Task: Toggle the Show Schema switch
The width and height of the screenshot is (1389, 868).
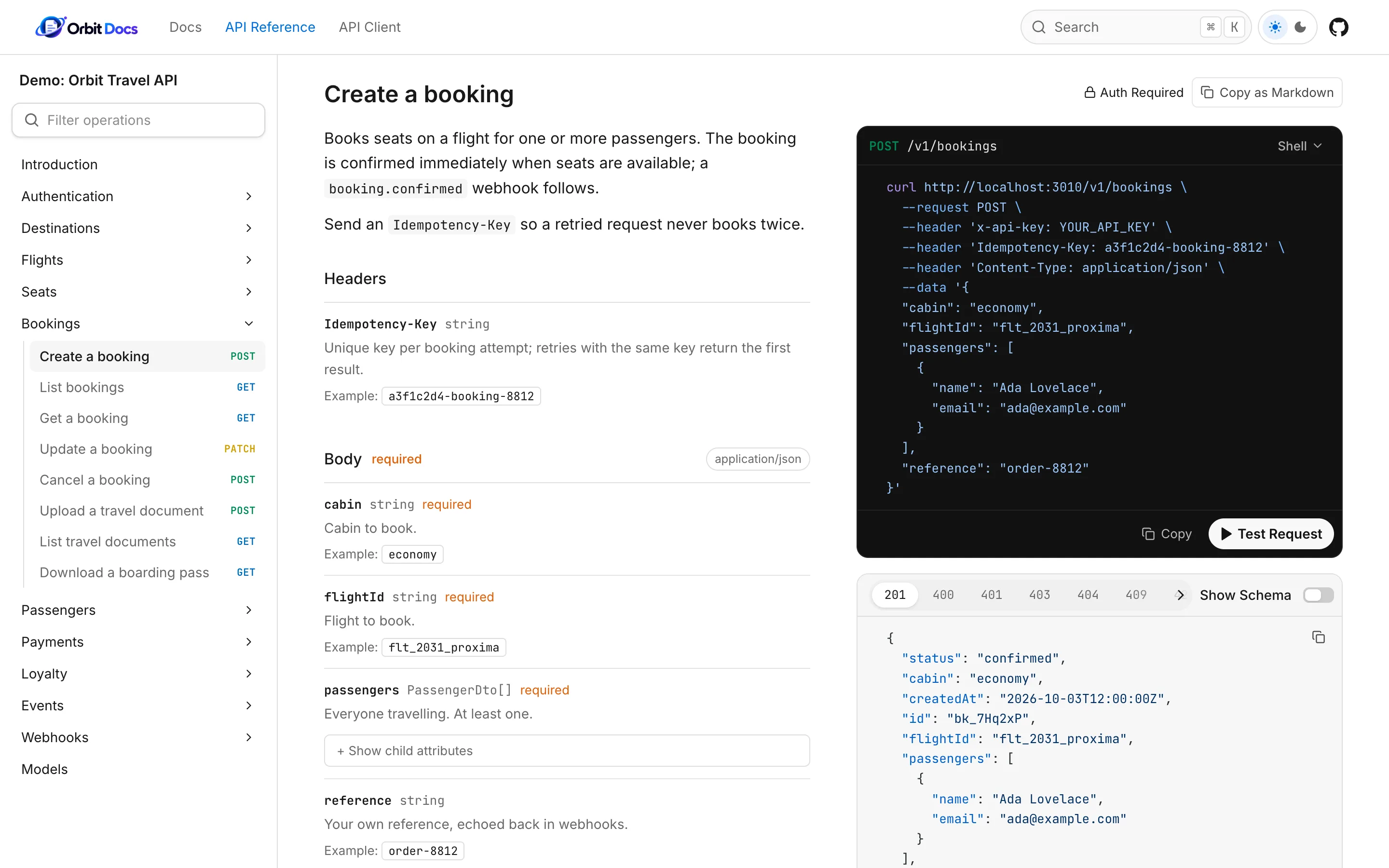Action: (x=1318, y=595)
